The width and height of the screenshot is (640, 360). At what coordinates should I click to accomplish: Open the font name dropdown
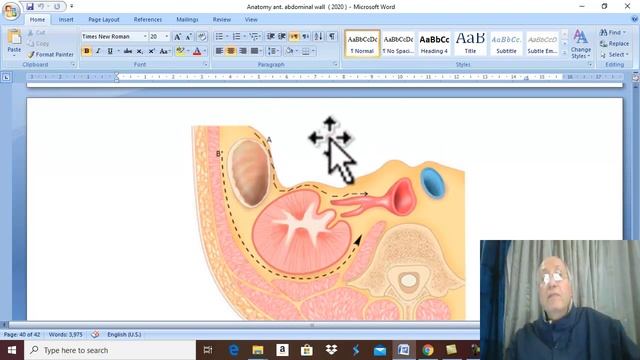click(x=145, y=37)
